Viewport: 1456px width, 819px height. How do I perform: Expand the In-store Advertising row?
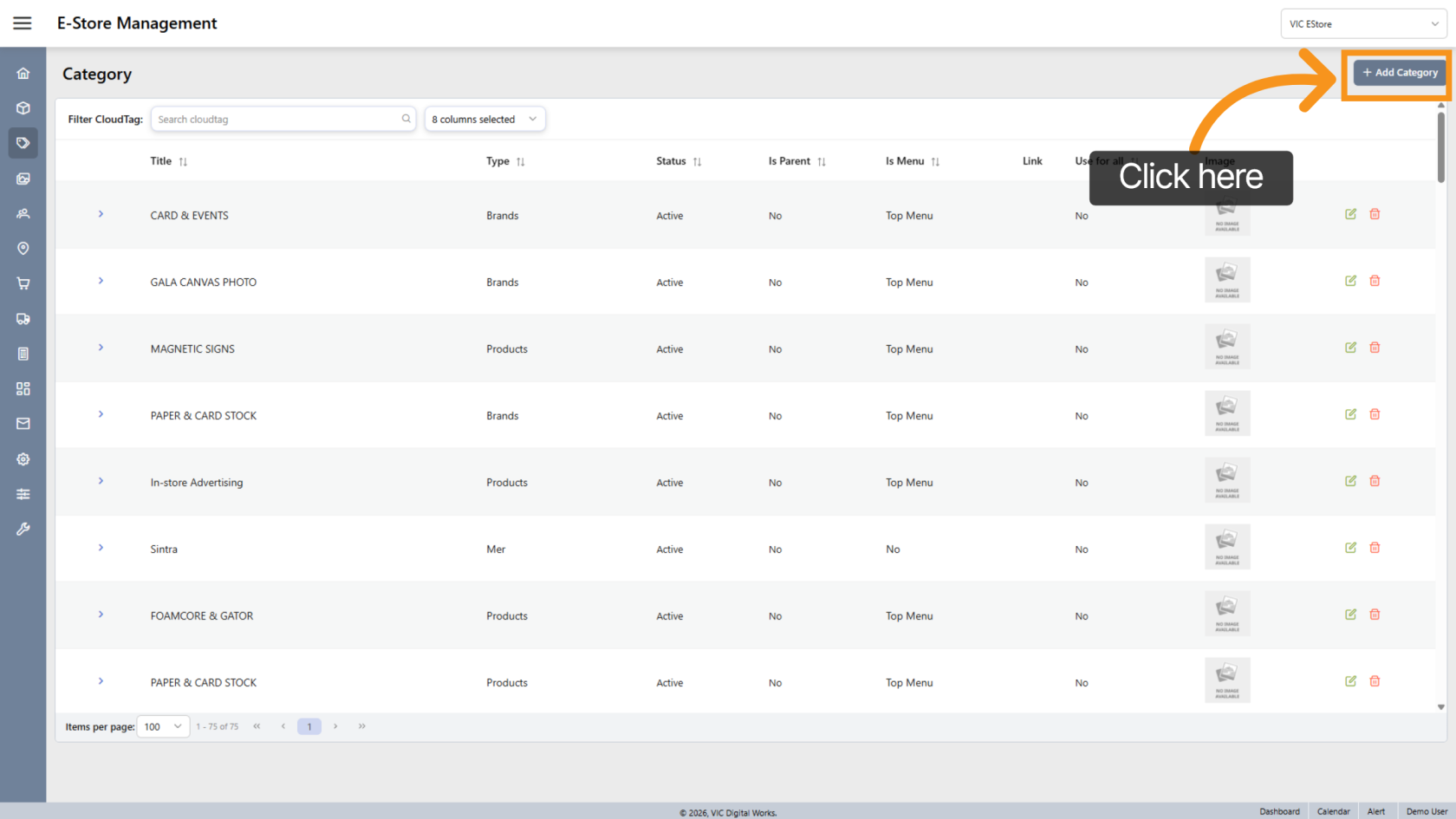pos(101,481)
